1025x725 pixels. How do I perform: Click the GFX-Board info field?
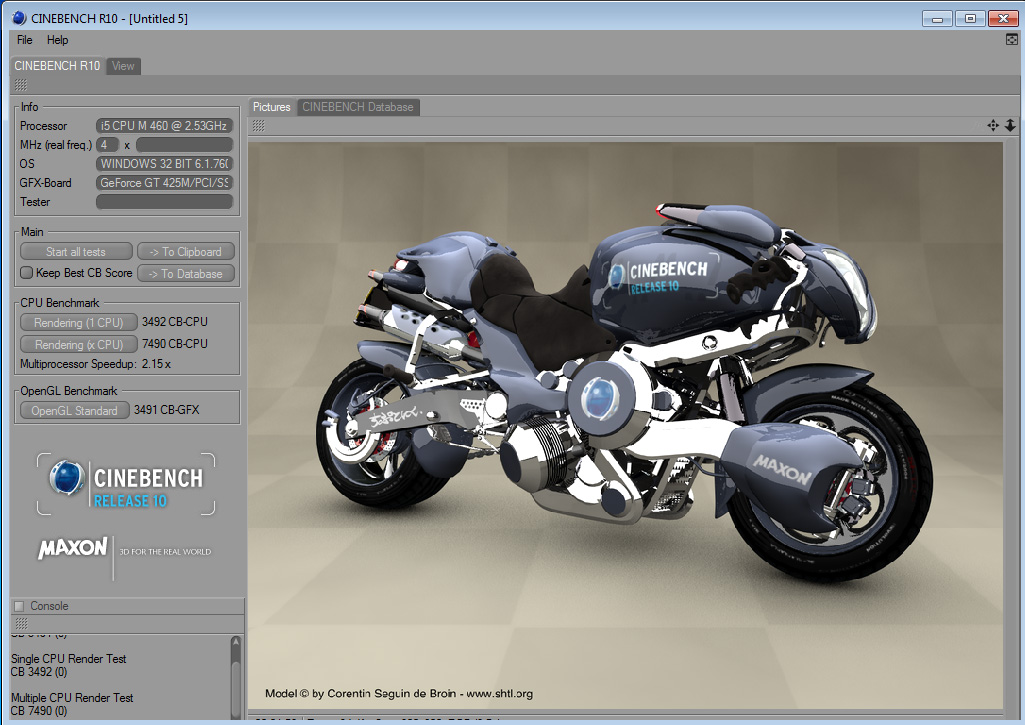click(x=164, y=183)
